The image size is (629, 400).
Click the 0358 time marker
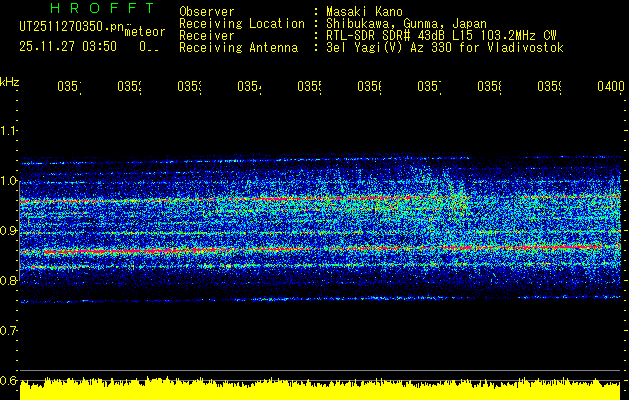click(x=489, y=87)
